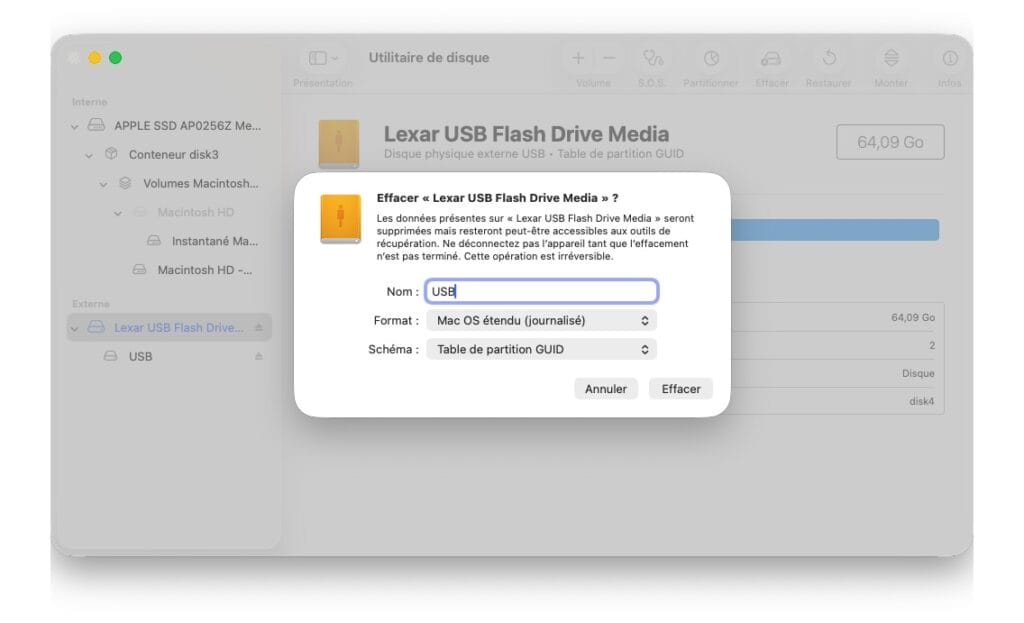
Task: Click the Effacer toolbar icon
Action: coord(771,58)
